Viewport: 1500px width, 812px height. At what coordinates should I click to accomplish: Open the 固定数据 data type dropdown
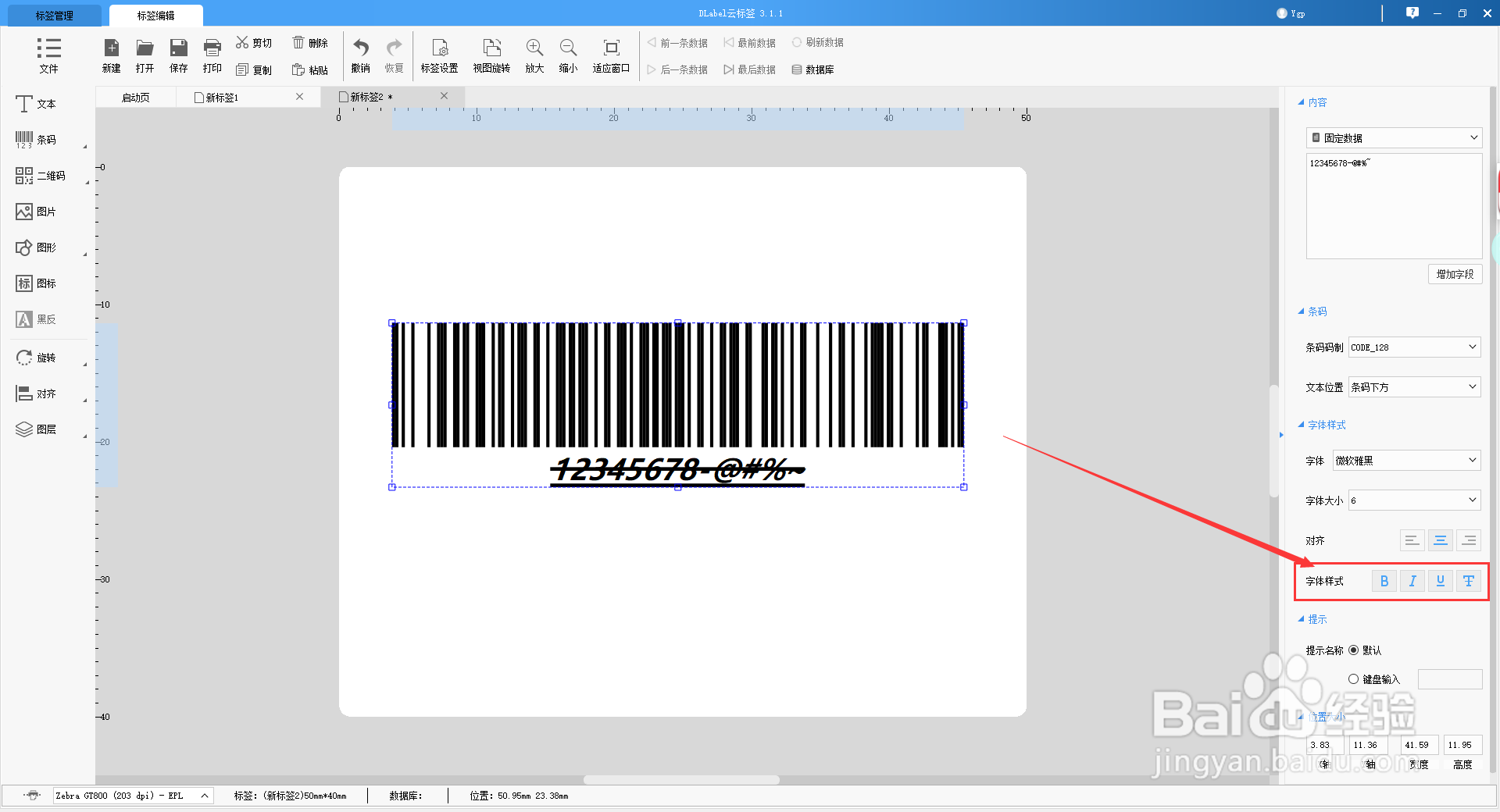point(1395,138)
